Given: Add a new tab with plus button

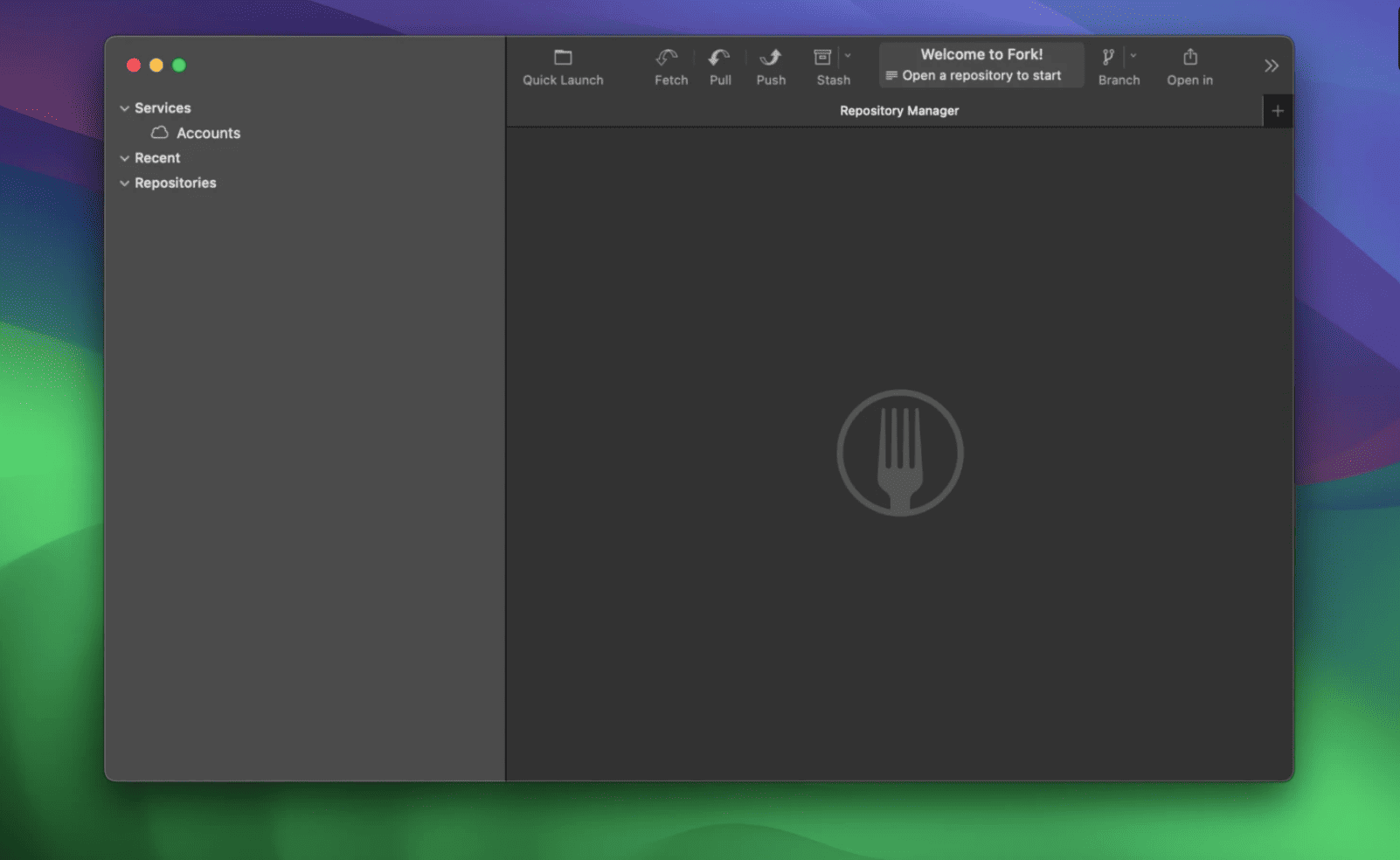Looking at the screenshot, I should 1278,111.
